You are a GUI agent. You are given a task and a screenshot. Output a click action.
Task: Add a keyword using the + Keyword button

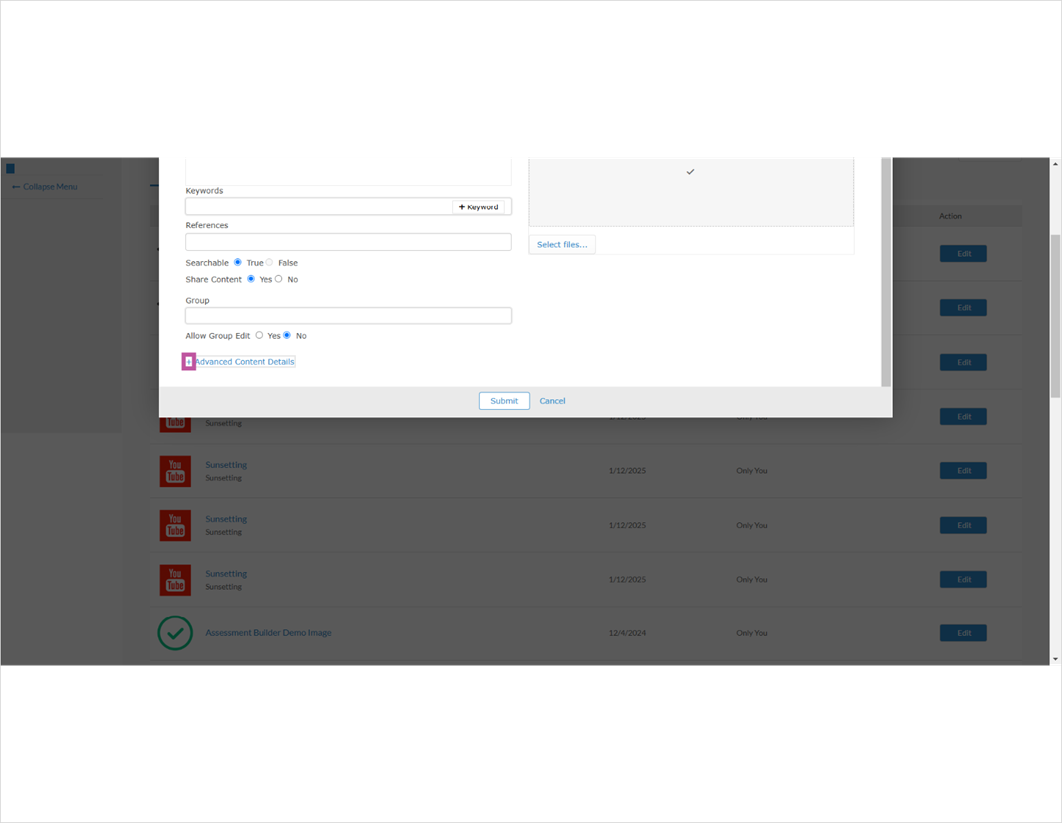tap(481, 206)
